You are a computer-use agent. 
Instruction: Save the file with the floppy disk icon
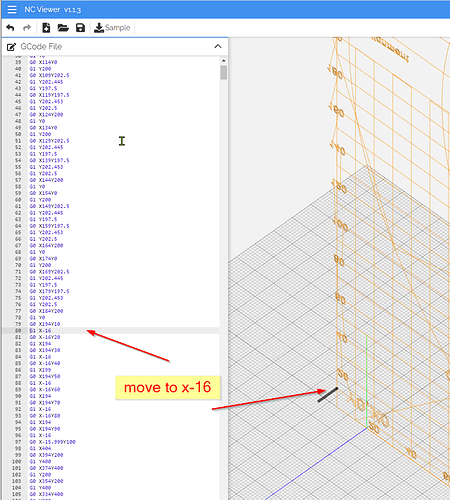pos(80,28)
